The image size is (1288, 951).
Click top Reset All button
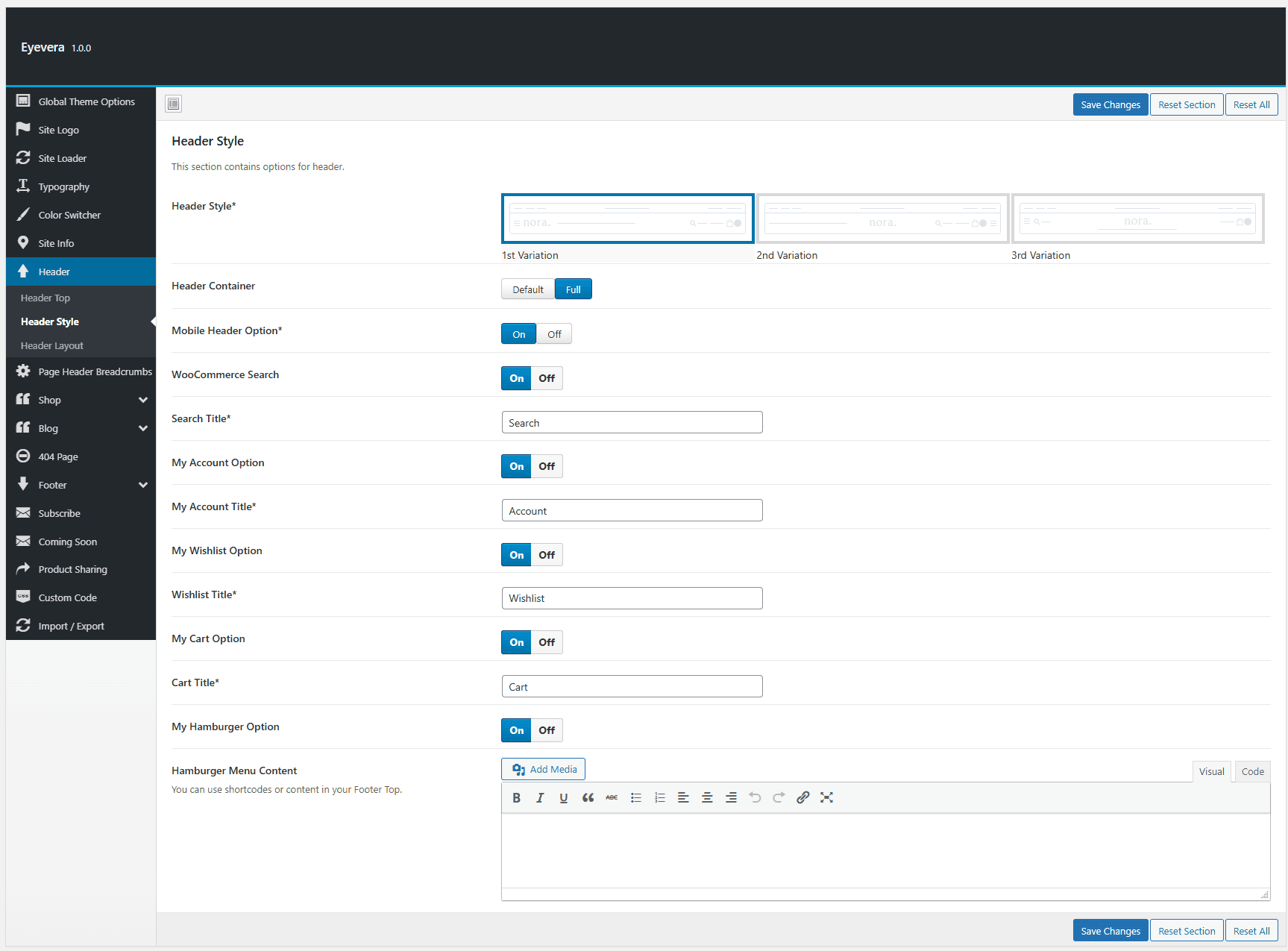tap(1251, 104)
